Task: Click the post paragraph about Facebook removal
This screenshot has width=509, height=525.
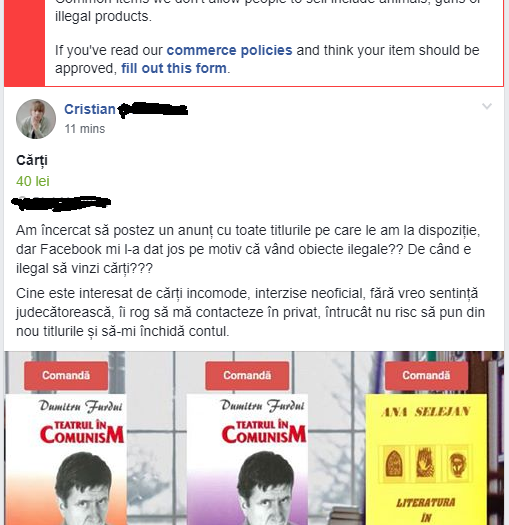Action: coord(248,249)
